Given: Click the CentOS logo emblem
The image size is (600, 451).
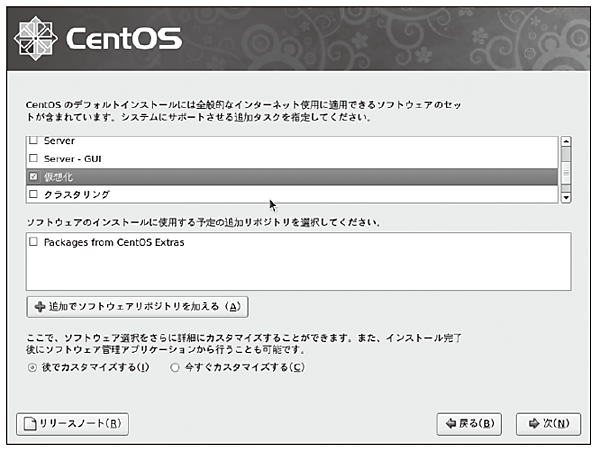Looking at the screenshot, I should tap(36, 38).
